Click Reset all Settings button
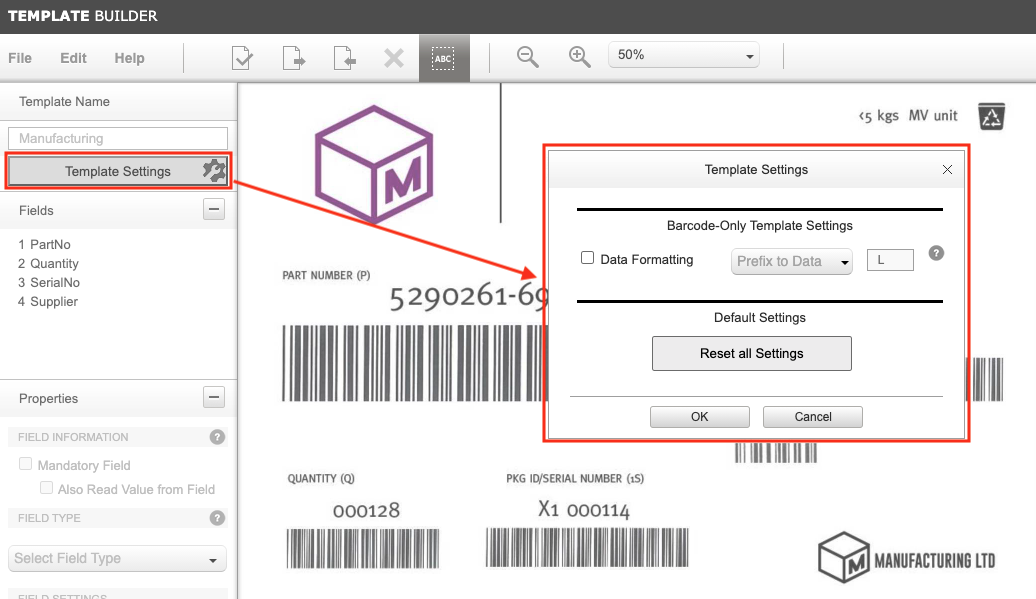 752,353
